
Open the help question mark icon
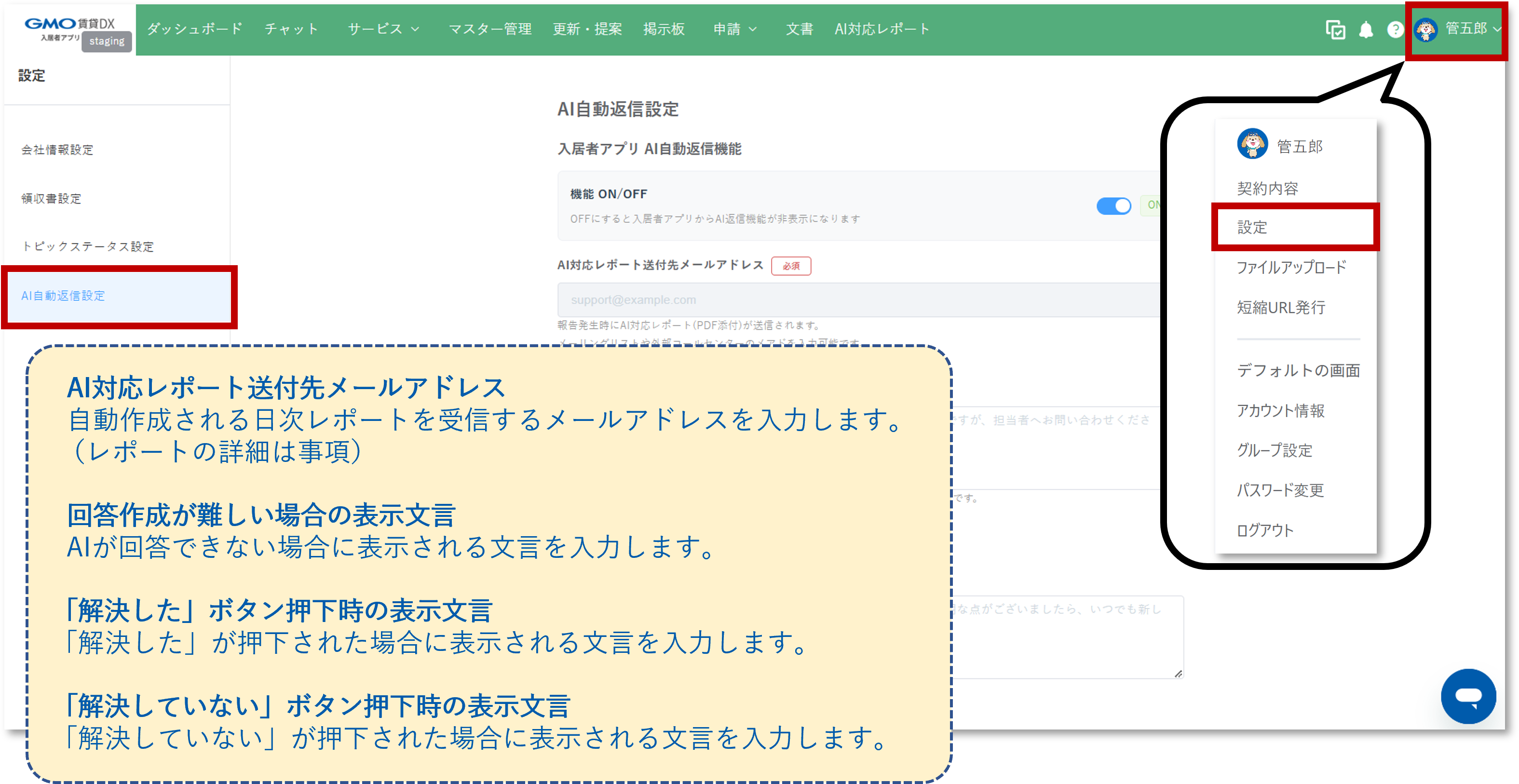(1395, 29)
